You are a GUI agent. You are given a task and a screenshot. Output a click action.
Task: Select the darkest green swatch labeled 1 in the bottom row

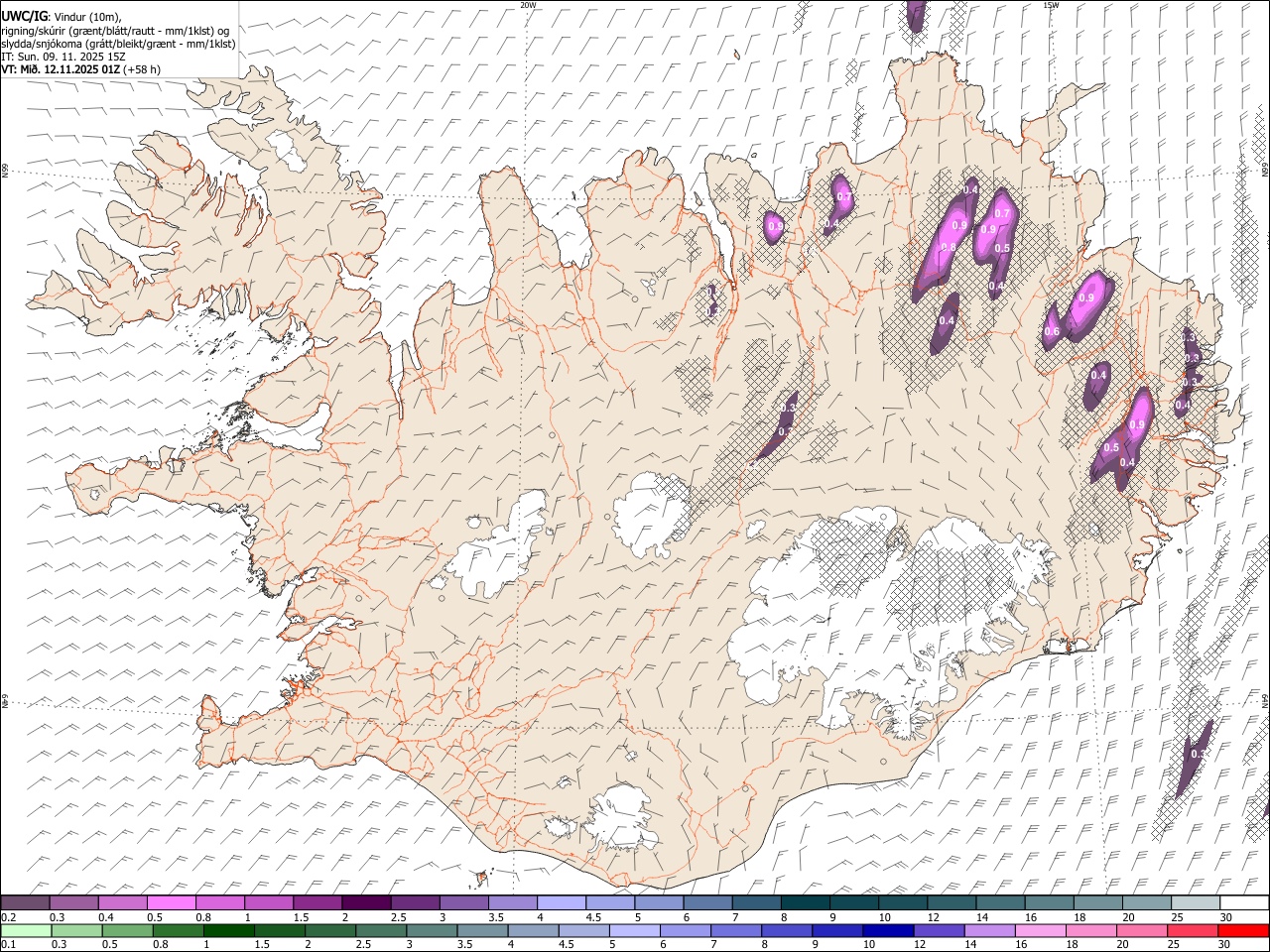[228, 930]
